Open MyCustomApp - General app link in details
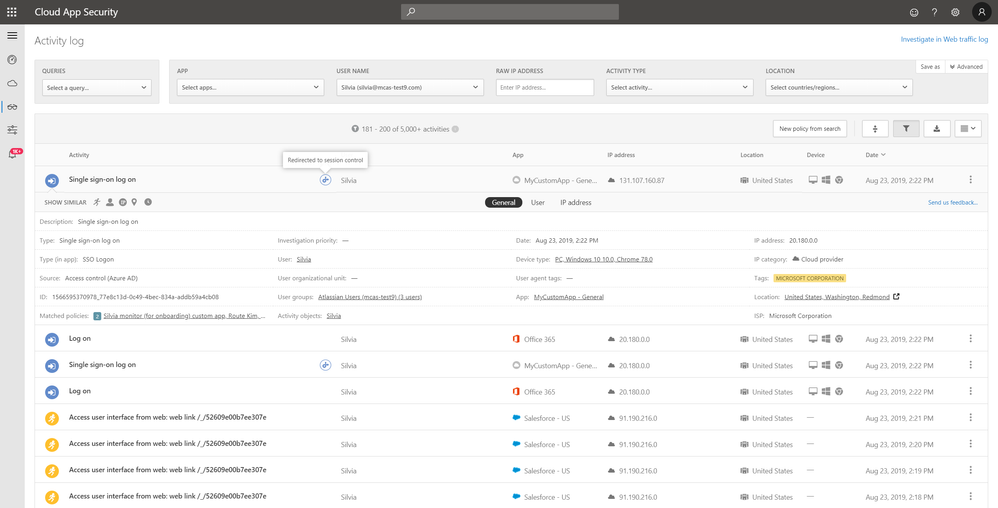The image size is (998, 508). pos(568,297)
